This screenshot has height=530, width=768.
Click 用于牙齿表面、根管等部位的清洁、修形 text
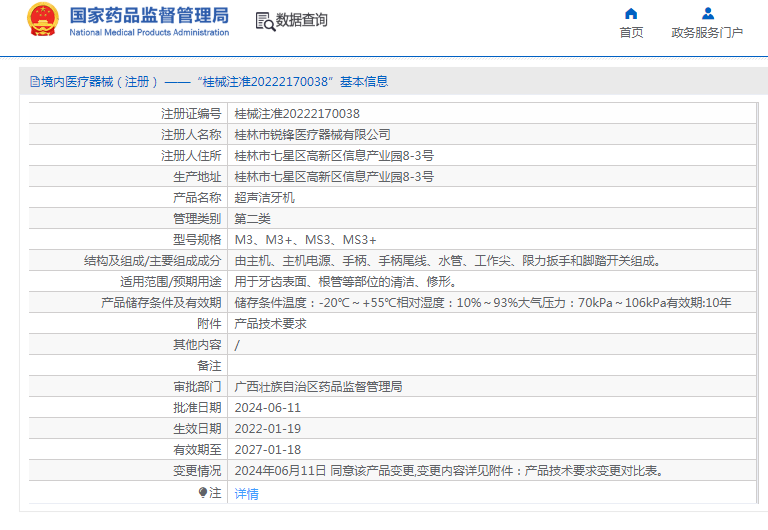(346, 282)
